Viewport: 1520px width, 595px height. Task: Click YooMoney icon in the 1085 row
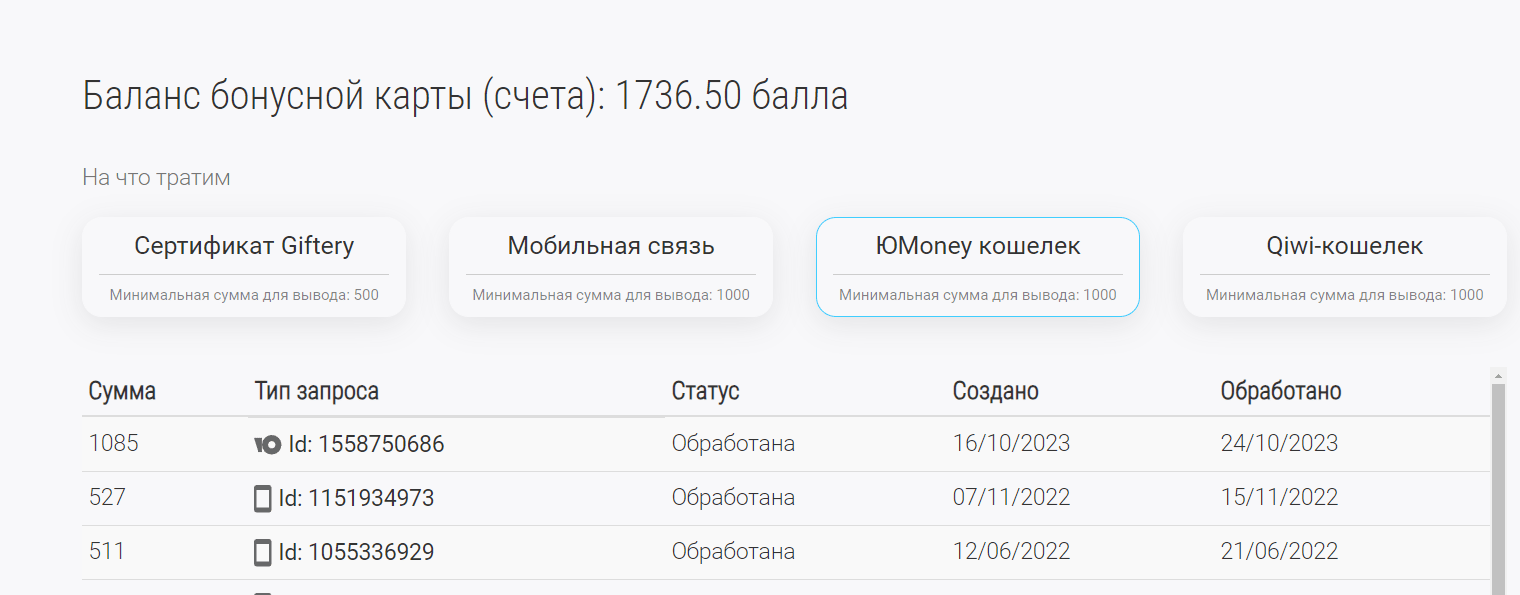point(268,445)
